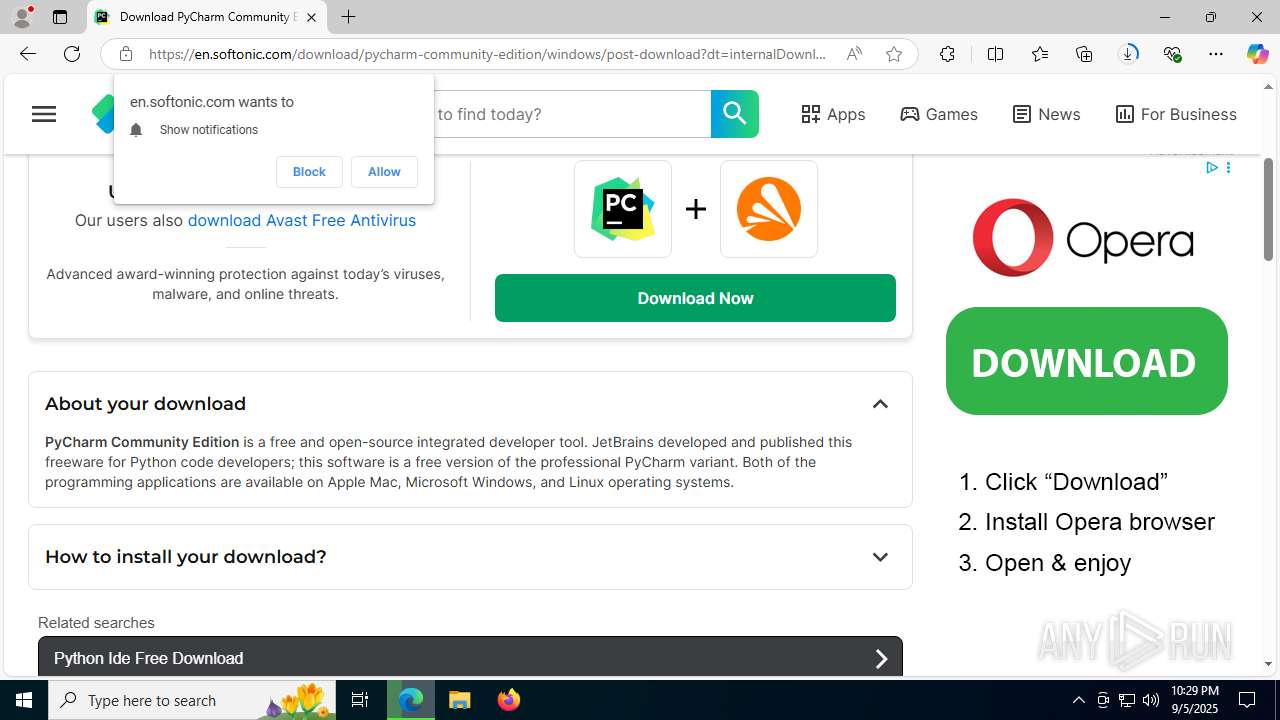Allow notifications from en.softonic.com
The width and height of the screenshot is (1280, 720).
384,172
